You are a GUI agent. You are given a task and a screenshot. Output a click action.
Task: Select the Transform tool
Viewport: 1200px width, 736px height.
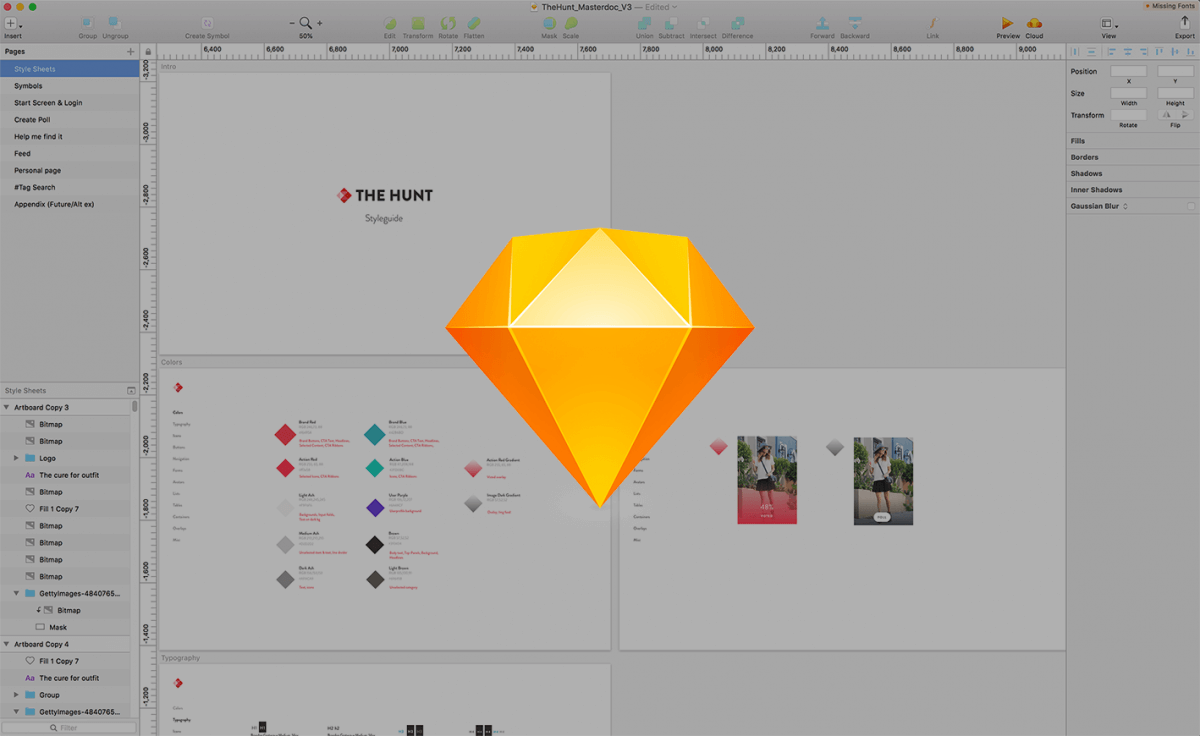tap(418, 23)
